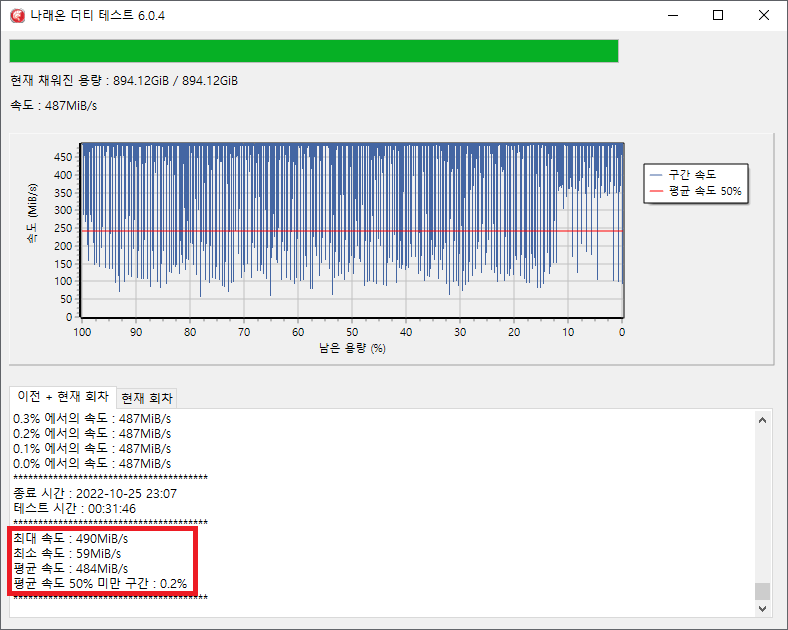
Task: Click the 구간 속도 legend entry
Action: 683,174
